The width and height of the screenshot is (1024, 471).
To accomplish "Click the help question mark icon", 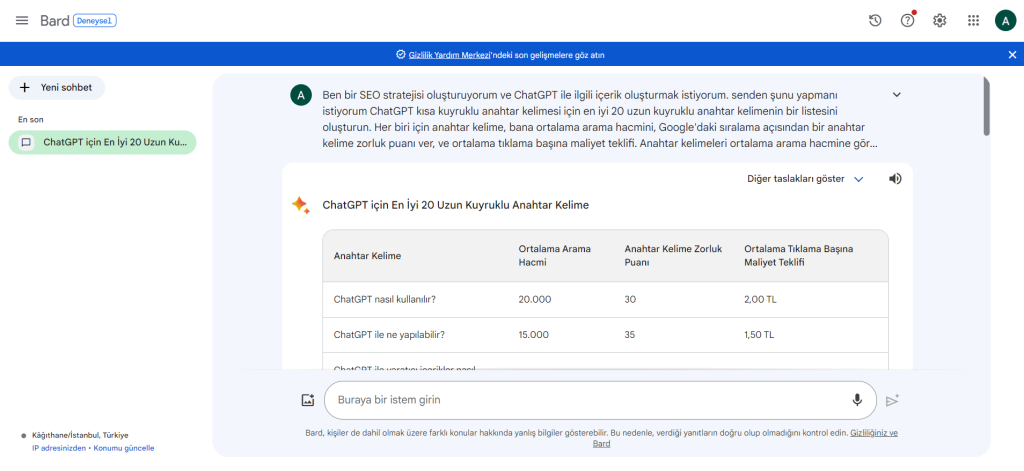I will point(907,20).
